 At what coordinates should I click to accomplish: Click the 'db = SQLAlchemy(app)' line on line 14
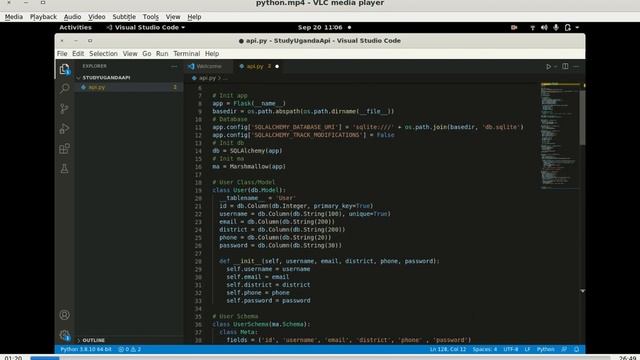[247, 151]
